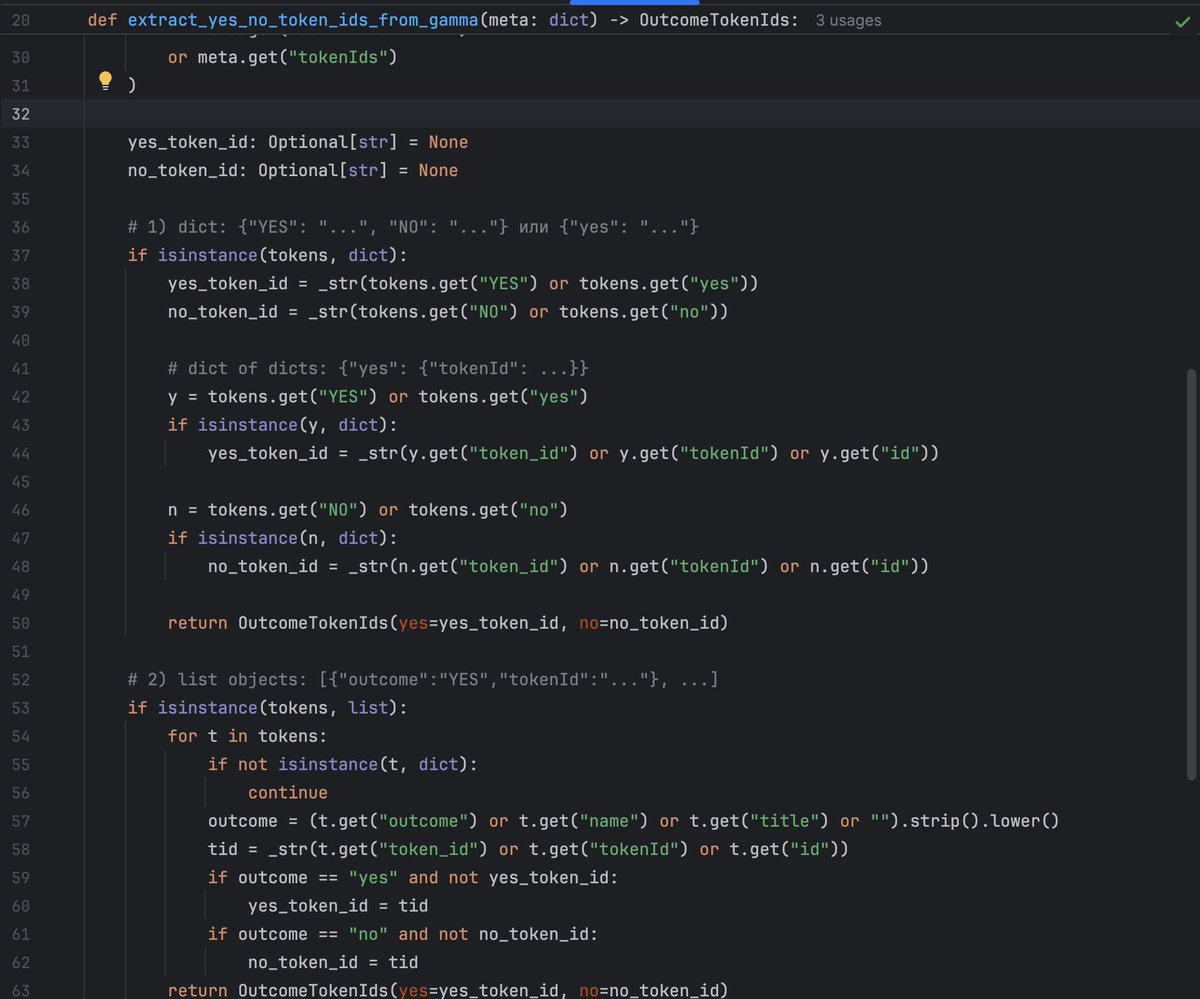Click the return statement on line 50
The image size is (1200, 999).
197,622
